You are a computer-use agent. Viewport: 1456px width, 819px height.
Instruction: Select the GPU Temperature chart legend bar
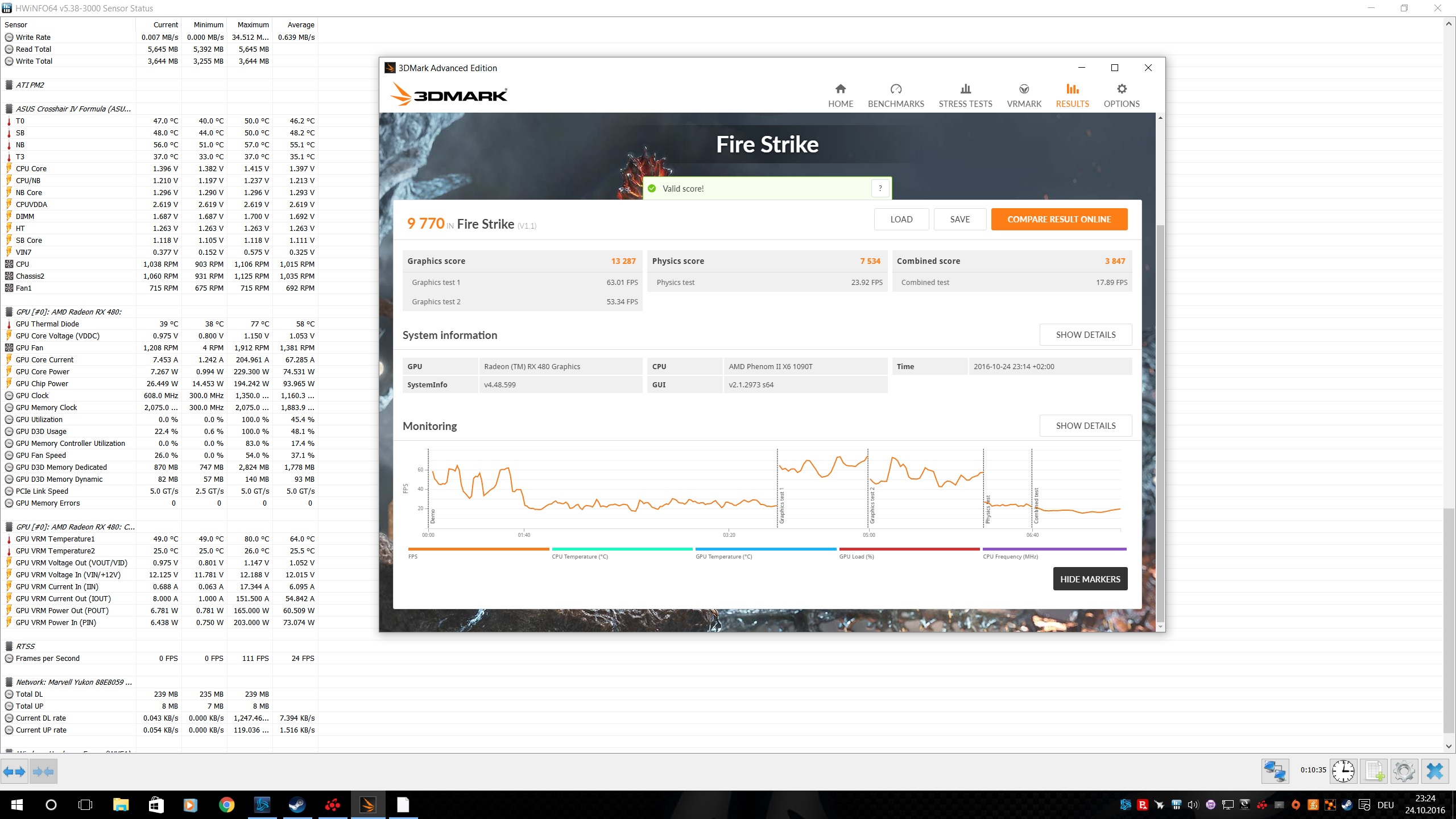click(766, 549)
